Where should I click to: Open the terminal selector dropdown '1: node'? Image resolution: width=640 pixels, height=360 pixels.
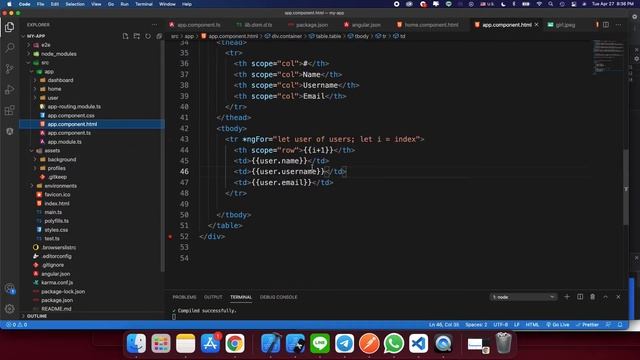click(x=523, y=297)
